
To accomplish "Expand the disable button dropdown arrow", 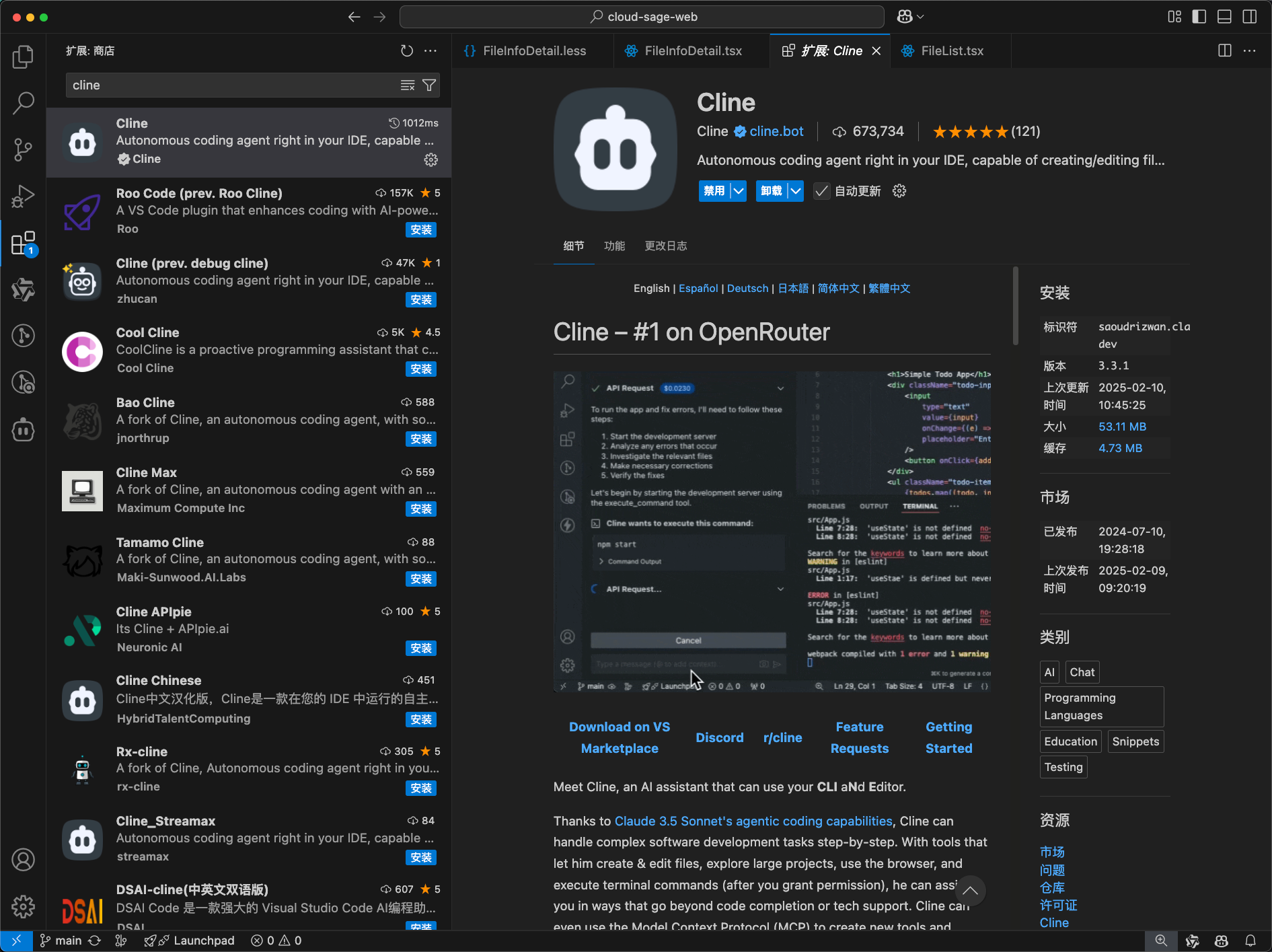I will point(739,191).
